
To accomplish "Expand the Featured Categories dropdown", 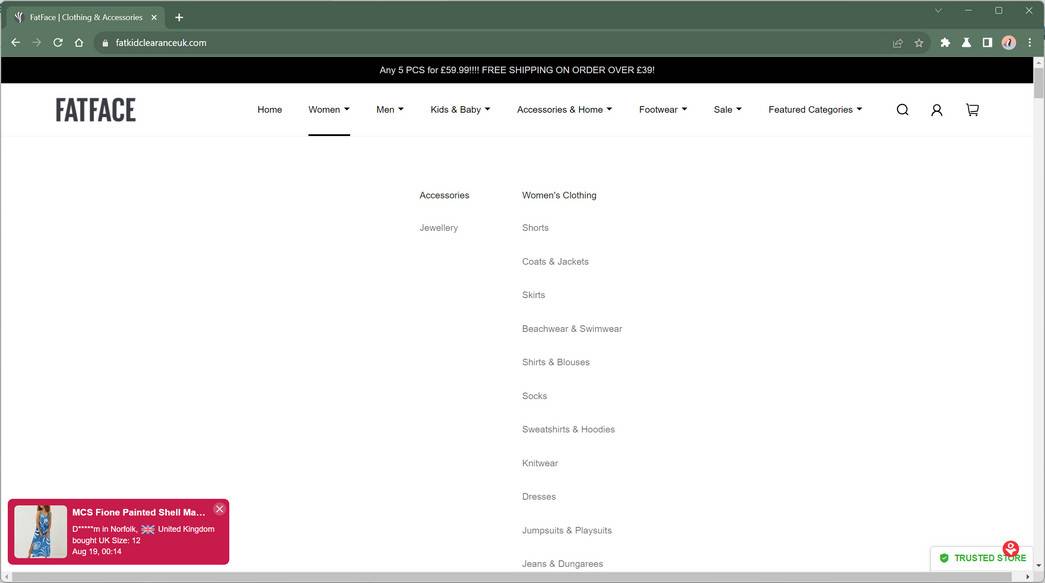I will [815, 110].
